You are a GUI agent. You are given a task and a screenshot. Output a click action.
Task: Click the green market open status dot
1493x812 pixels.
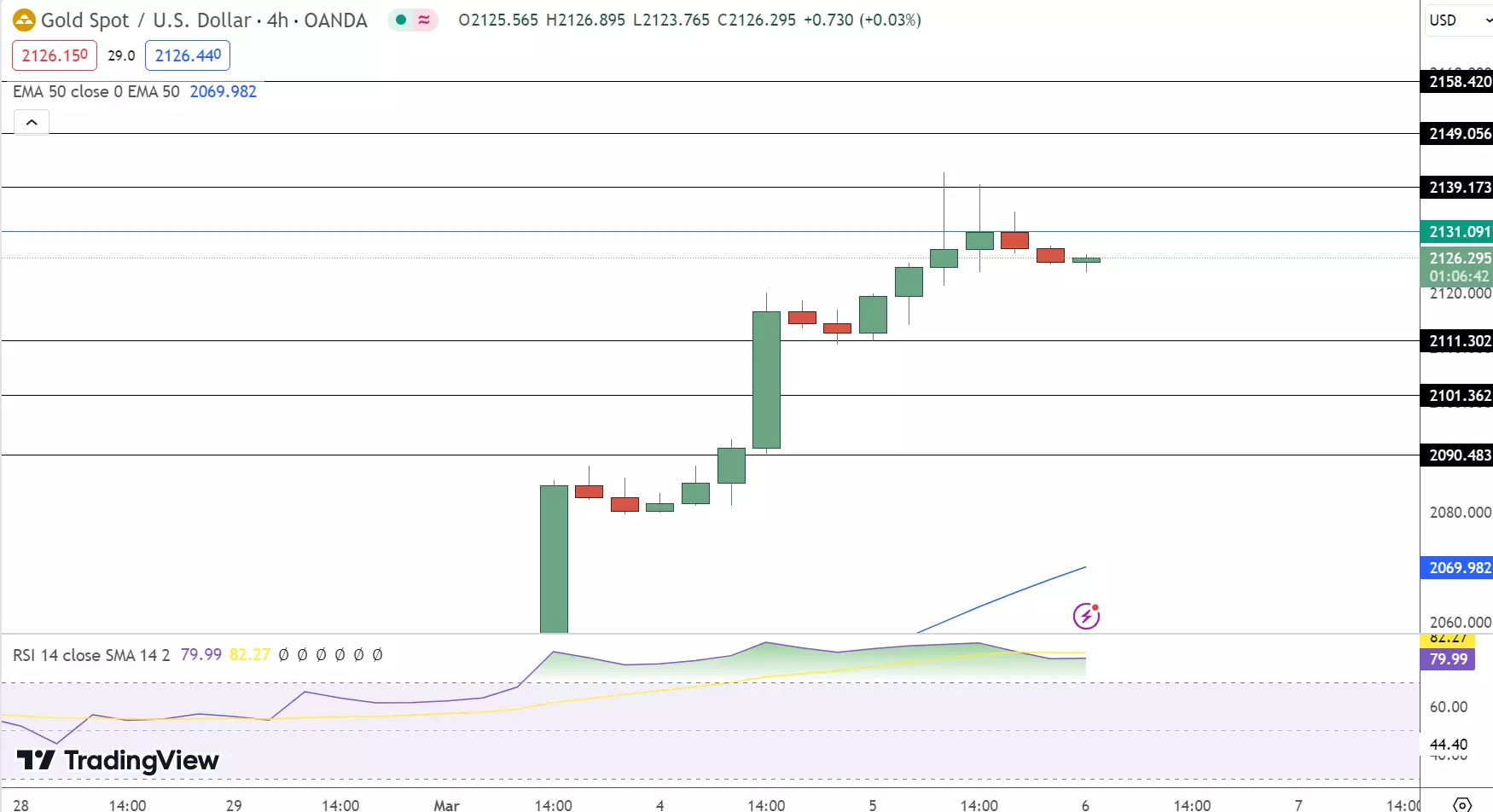[x=401, y=20]
